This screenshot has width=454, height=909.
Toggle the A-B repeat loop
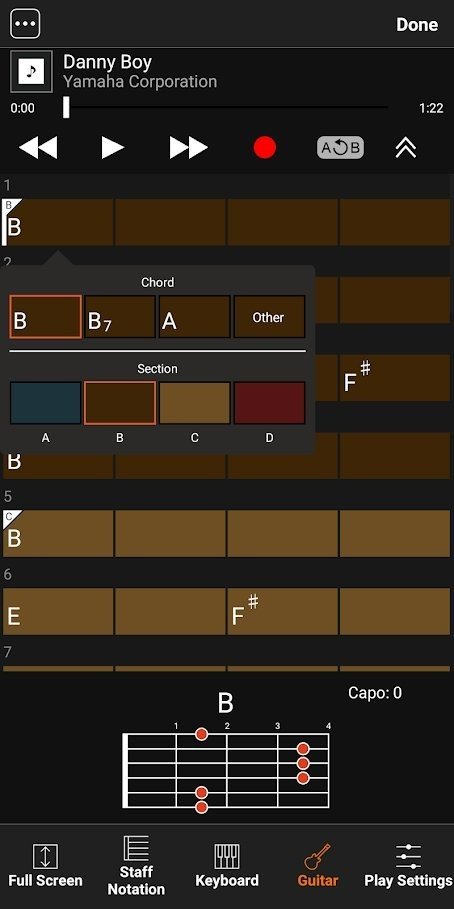(x=340, y=148)
